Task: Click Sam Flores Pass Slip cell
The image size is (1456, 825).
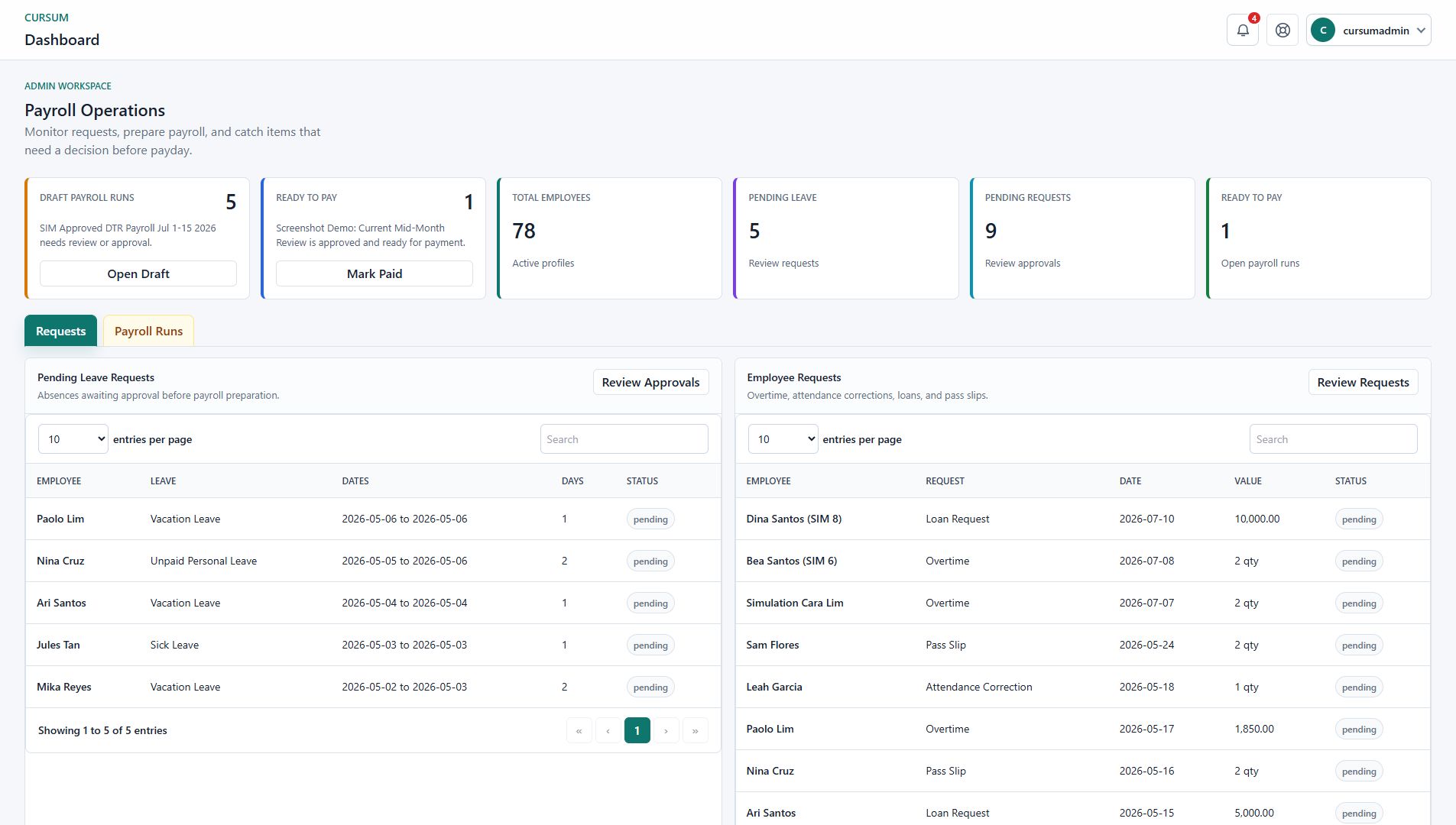Action: 945,645
